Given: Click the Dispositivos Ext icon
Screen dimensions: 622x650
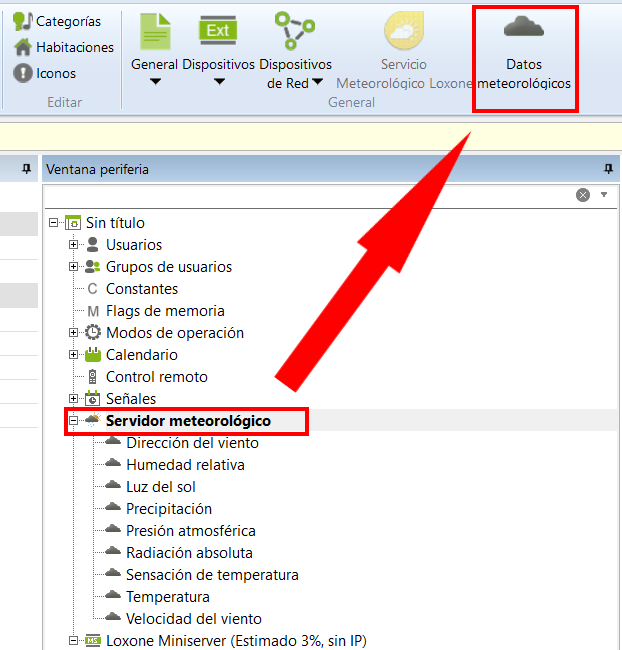Looking at the screenshot, I should click(218, 31).
